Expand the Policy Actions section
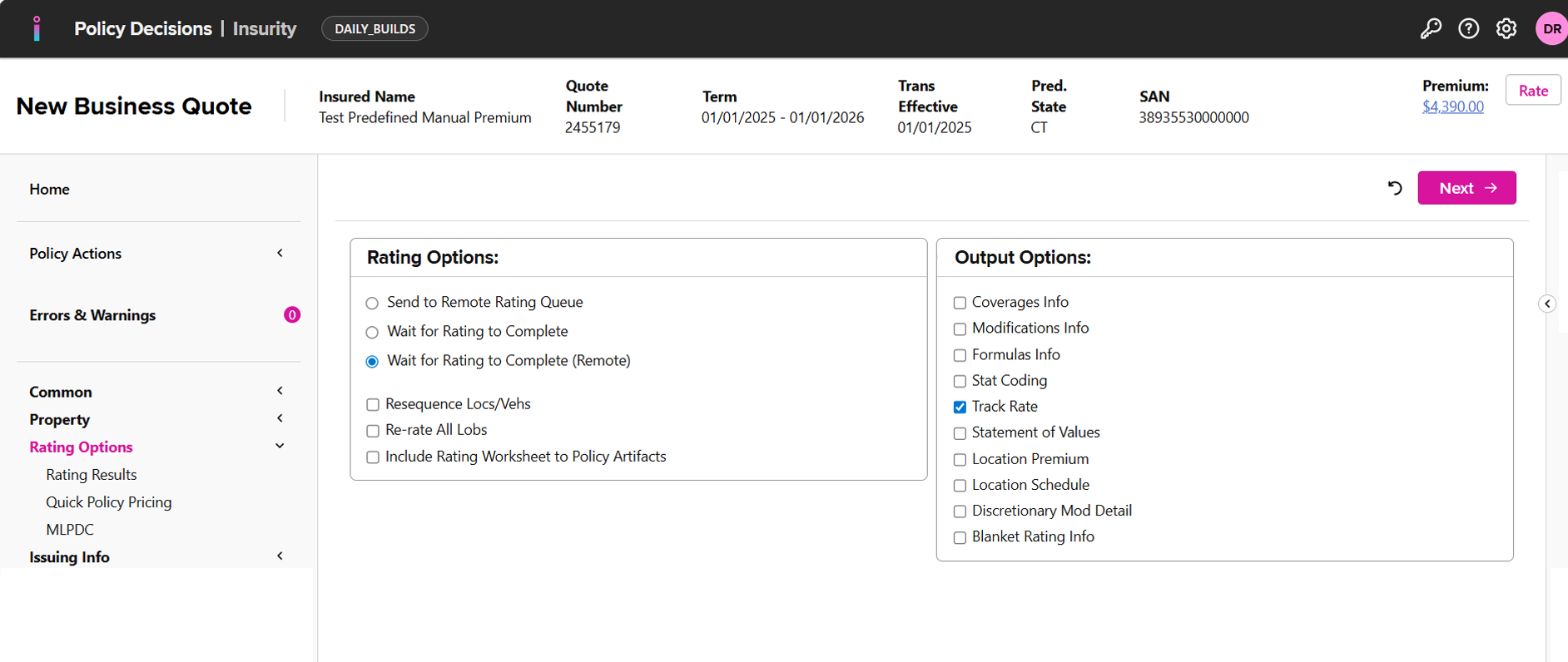The width and height of the screenshot is (1568, 662). (280, 254)
